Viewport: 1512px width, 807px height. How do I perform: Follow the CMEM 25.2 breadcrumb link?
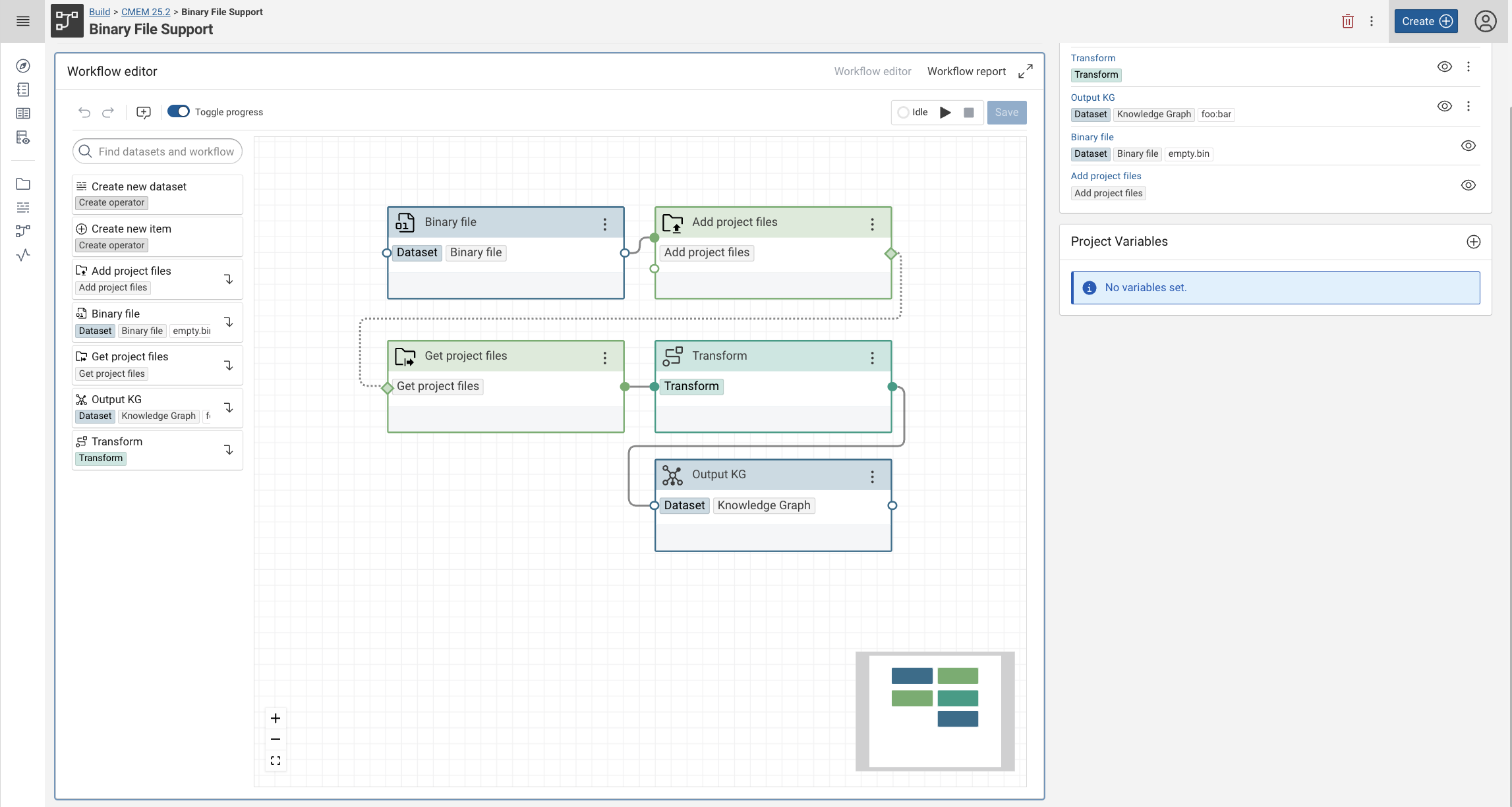coord(145,11)
